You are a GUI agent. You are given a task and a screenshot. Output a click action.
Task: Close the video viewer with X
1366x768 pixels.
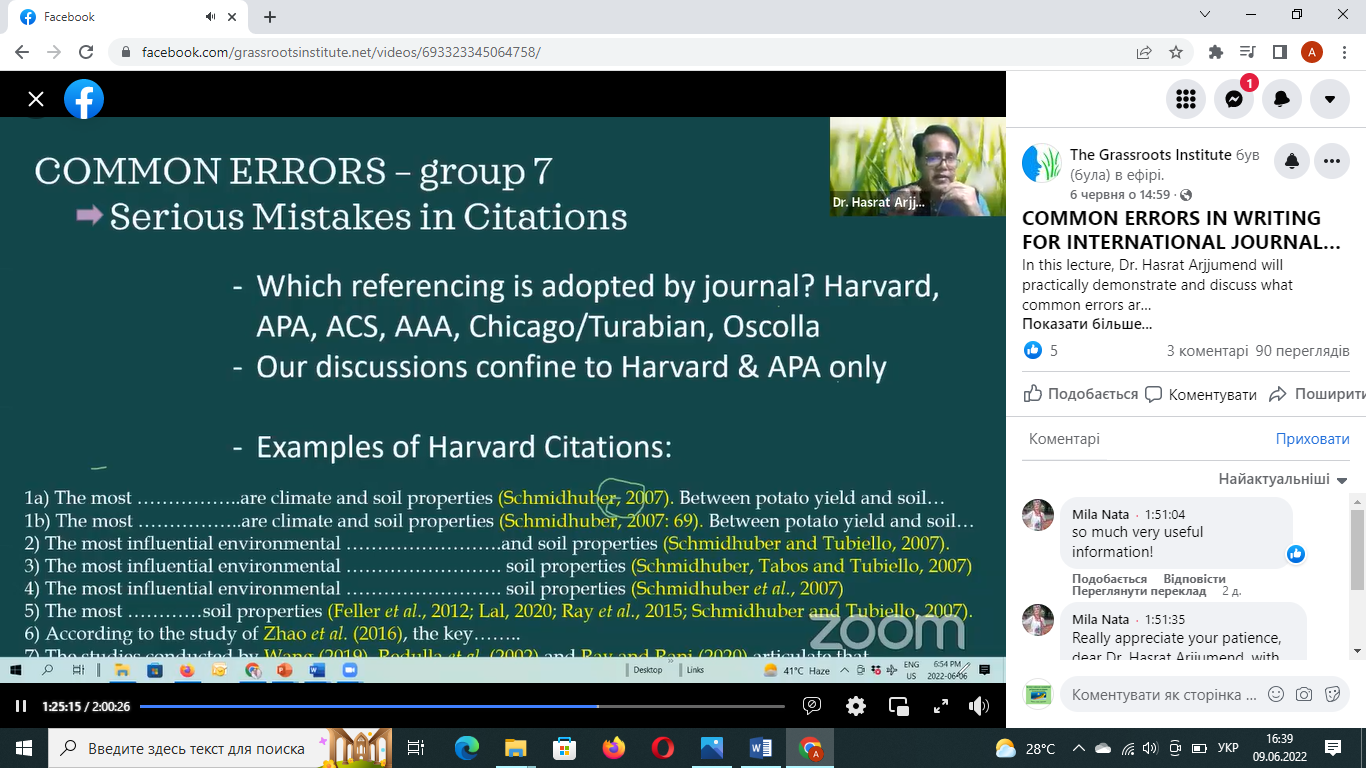(36, 99)
